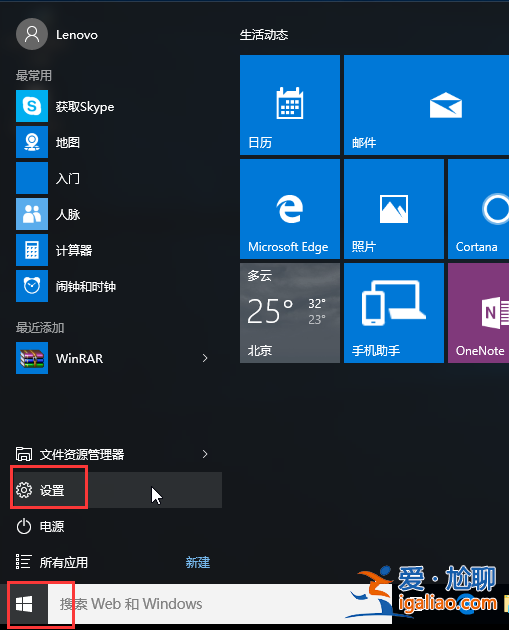Image resolution: width=509 pixels, height=630 pixels.
Task: Click the 闹钟和时钟 text label
Action: click(86, 286)
